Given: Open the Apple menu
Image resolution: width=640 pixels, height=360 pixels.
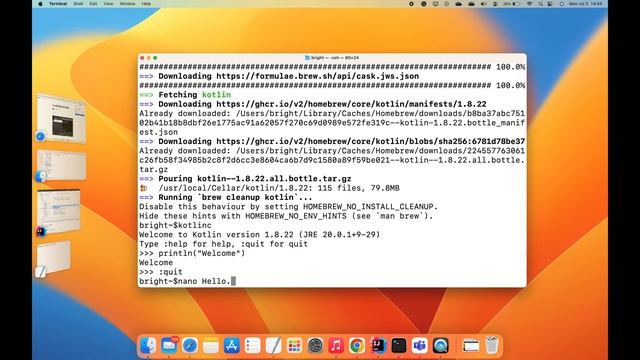Looking at the screenshot, I should coord(40,4).
